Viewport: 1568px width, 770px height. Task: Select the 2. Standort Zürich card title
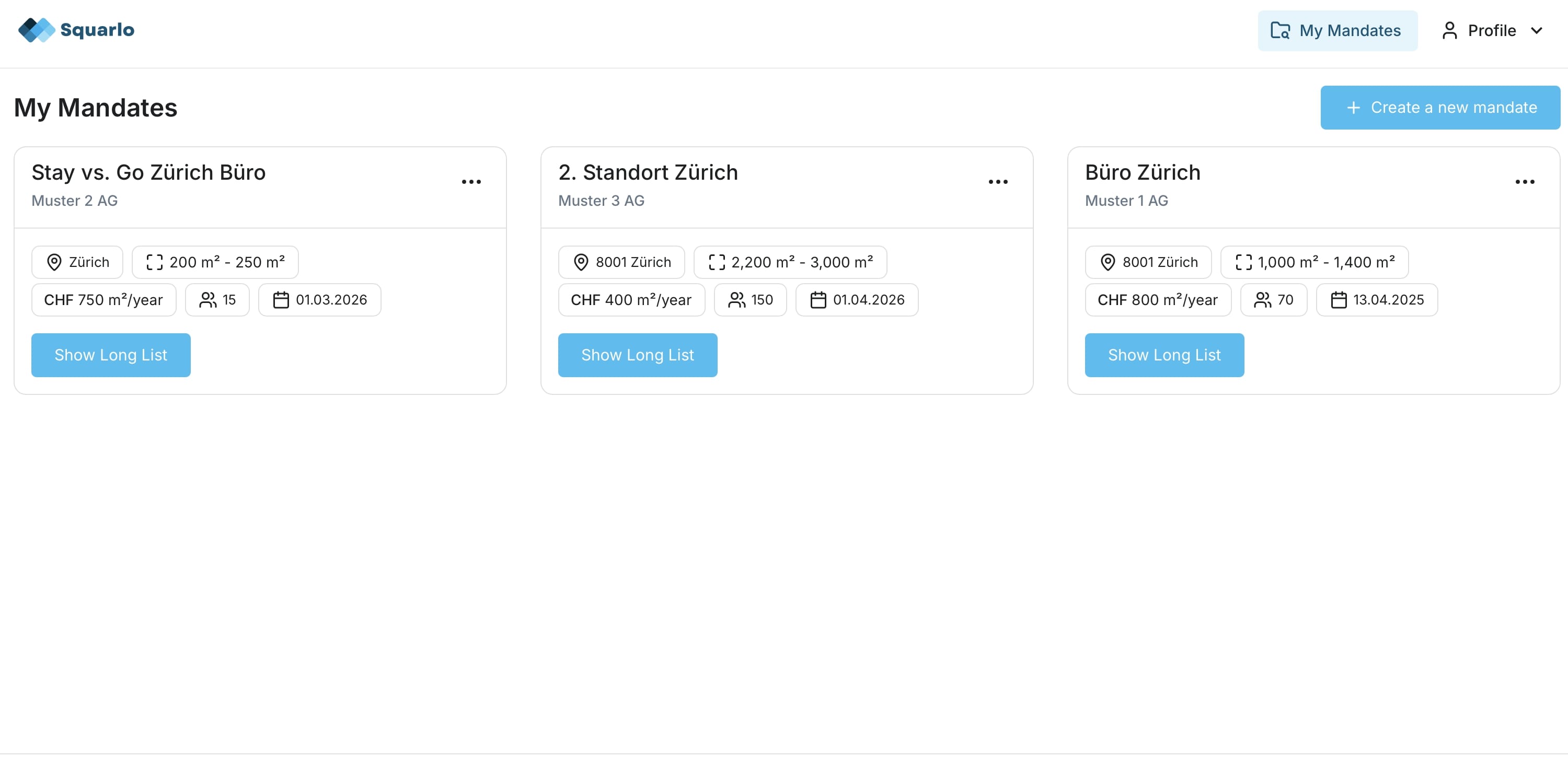point(648,173)
